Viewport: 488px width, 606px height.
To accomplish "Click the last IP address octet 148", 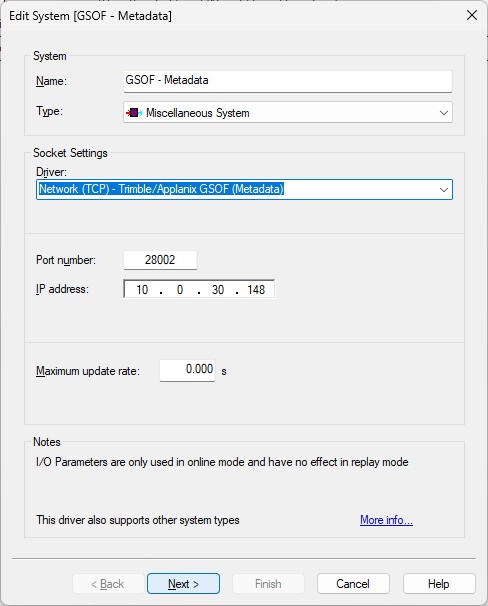I will coord(256,289).
